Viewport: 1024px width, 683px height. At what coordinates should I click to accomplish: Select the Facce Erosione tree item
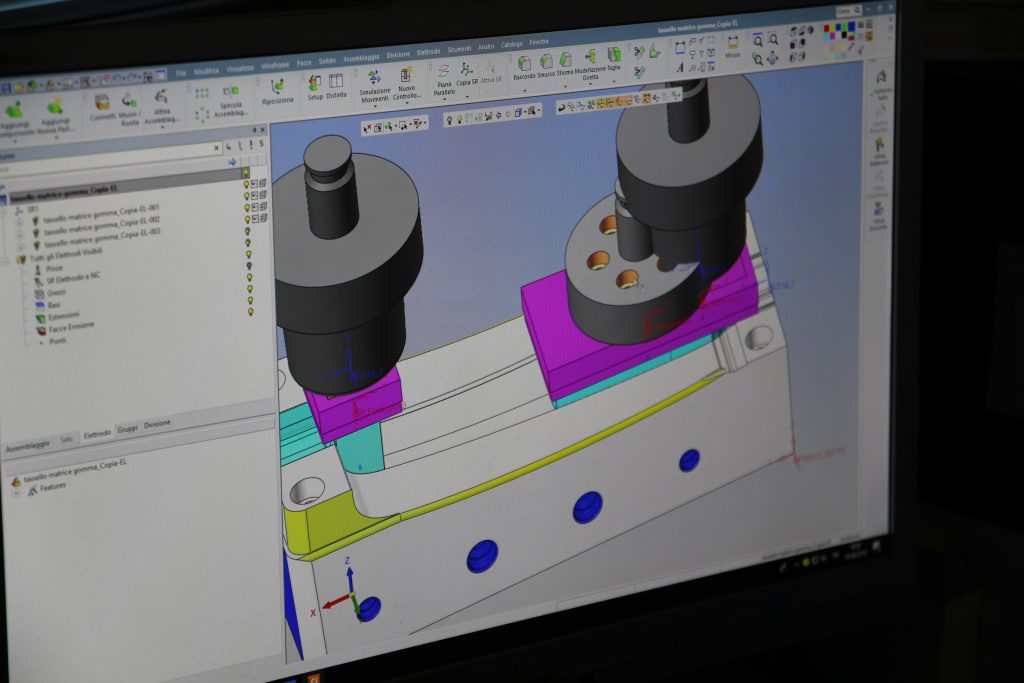(x=71, y=326)
